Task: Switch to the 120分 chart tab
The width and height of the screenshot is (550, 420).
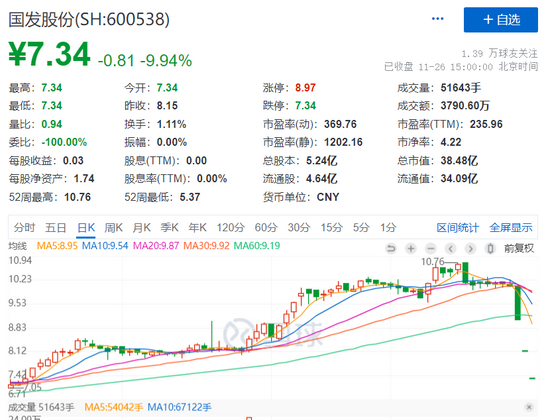Action: pyautogui.click(x=230, y=228)
